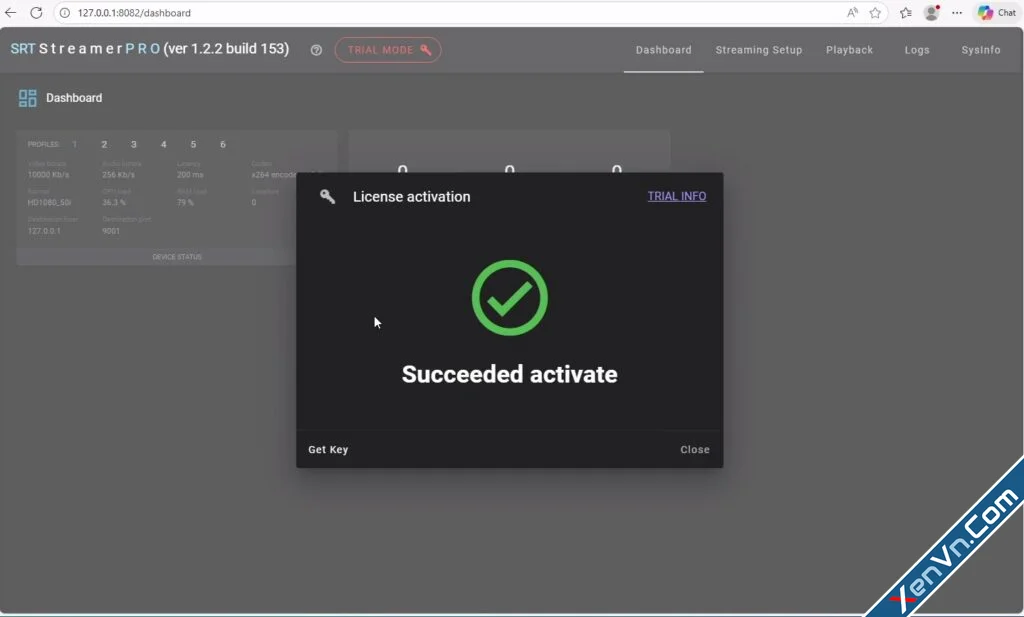Open the browser profile avatar
Image resolution: width=1024 pixels, height=617 pixels.
[x=932, y=12]
